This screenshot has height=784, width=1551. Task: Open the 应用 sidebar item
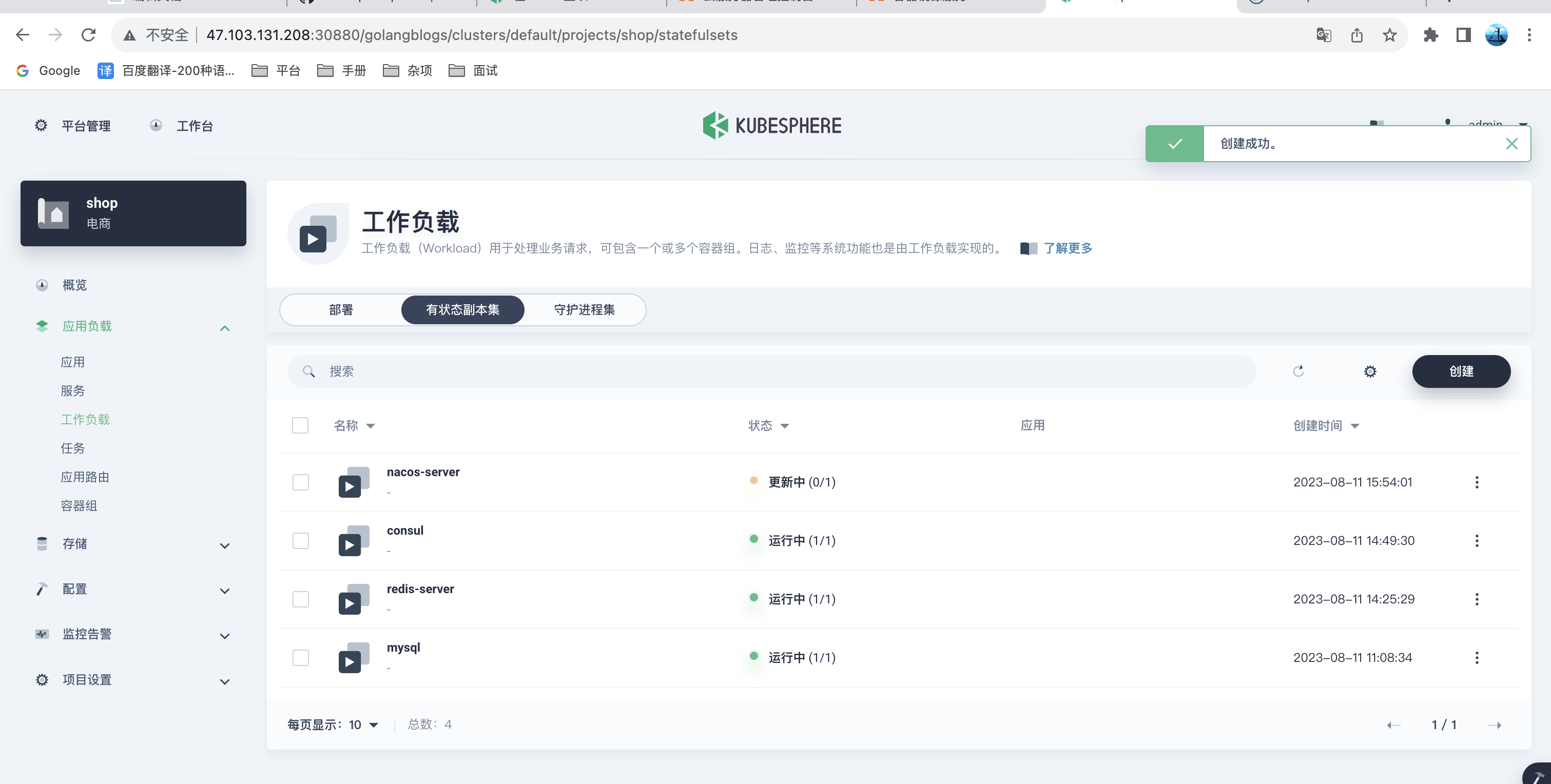coord(72,362)
